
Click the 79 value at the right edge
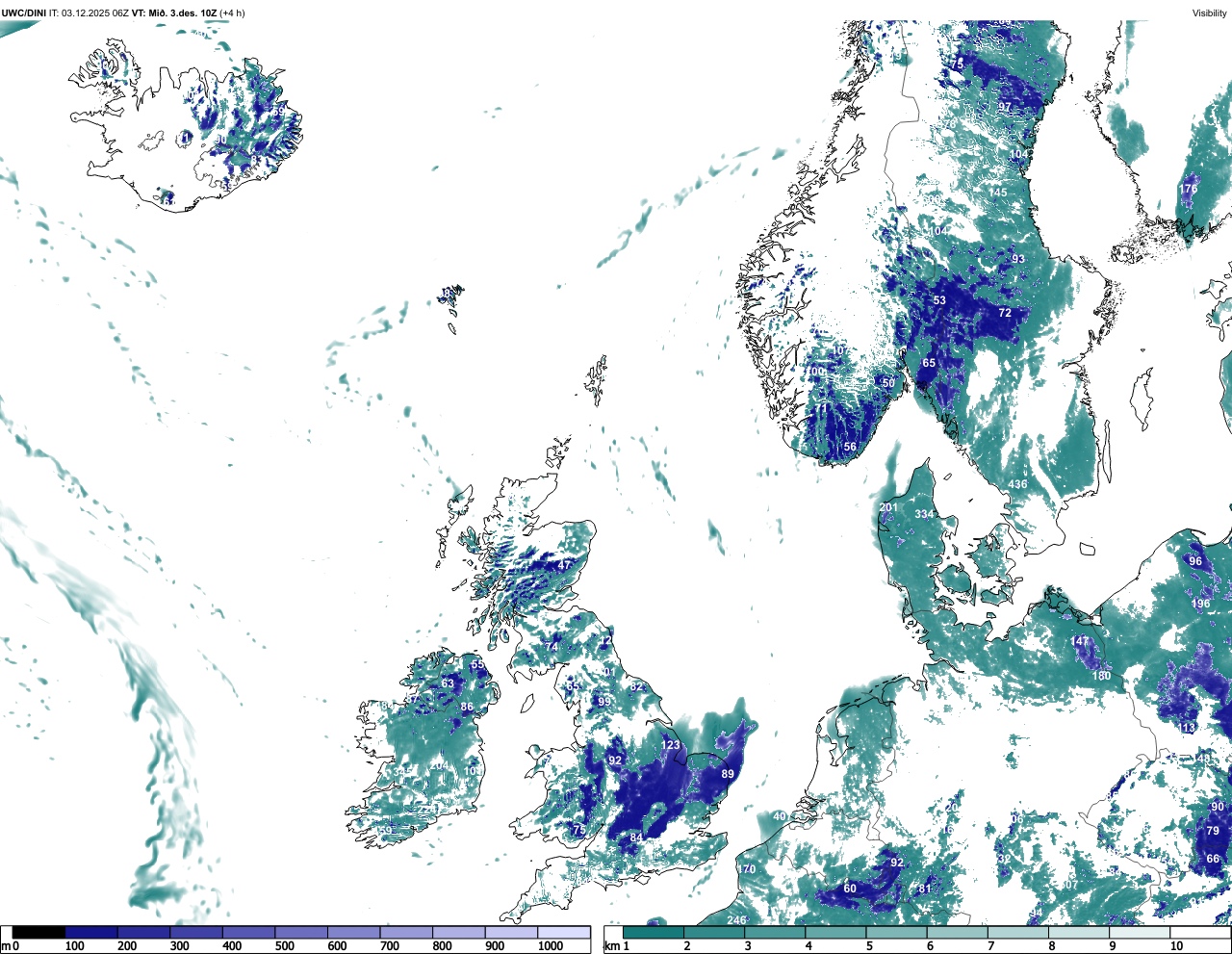coord(1213,831)
